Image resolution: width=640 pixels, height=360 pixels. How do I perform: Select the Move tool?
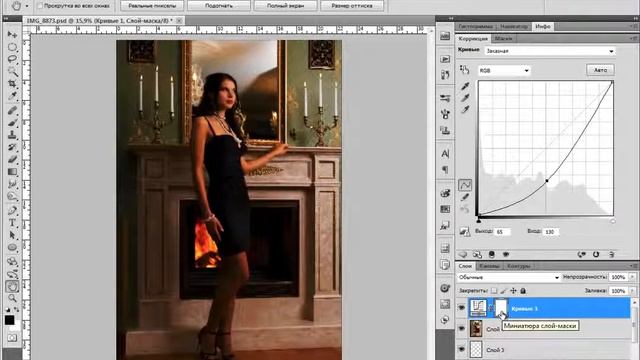pyautogui.click(x=12, y=34)
